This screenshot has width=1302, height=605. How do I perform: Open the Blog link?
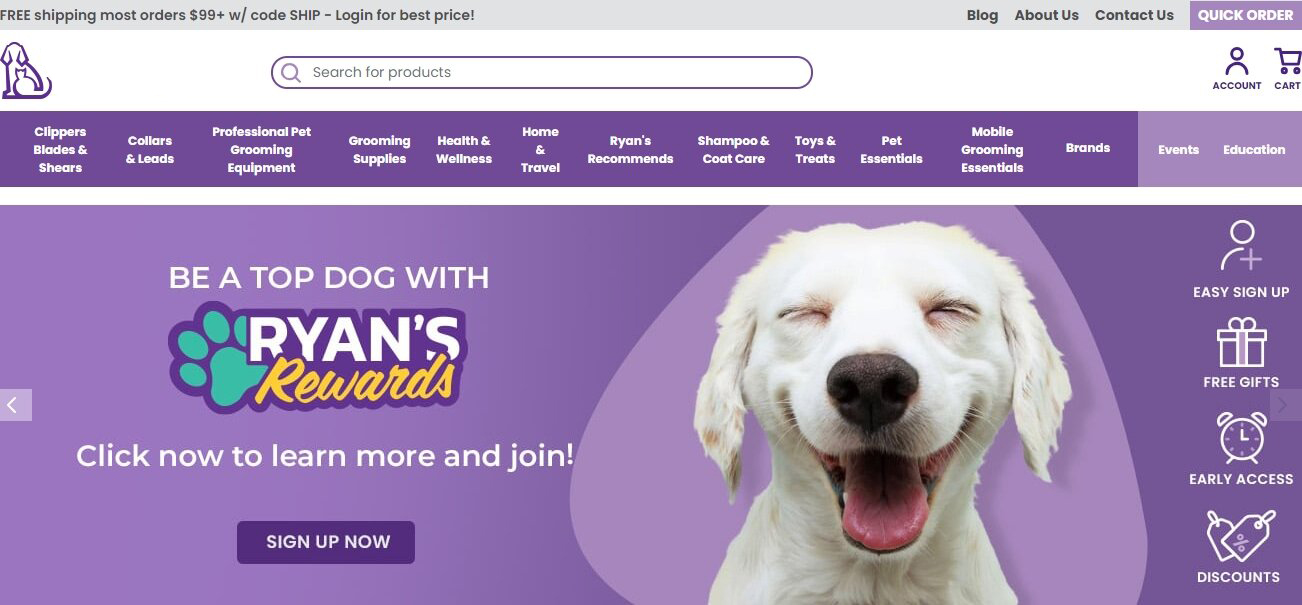[982, 15]
